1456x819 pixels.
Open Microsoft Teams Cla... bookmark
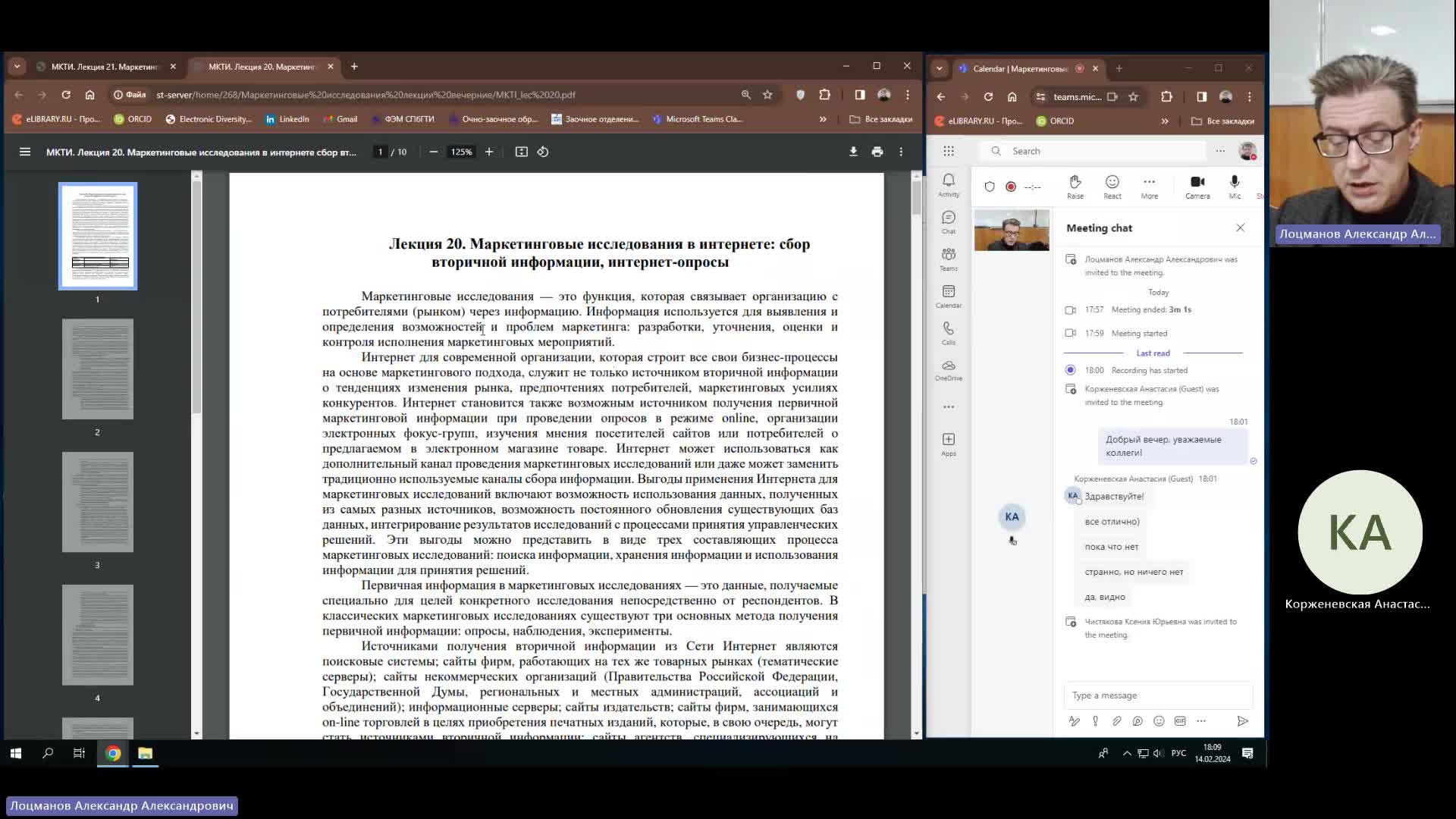click(x=698, y=119)
